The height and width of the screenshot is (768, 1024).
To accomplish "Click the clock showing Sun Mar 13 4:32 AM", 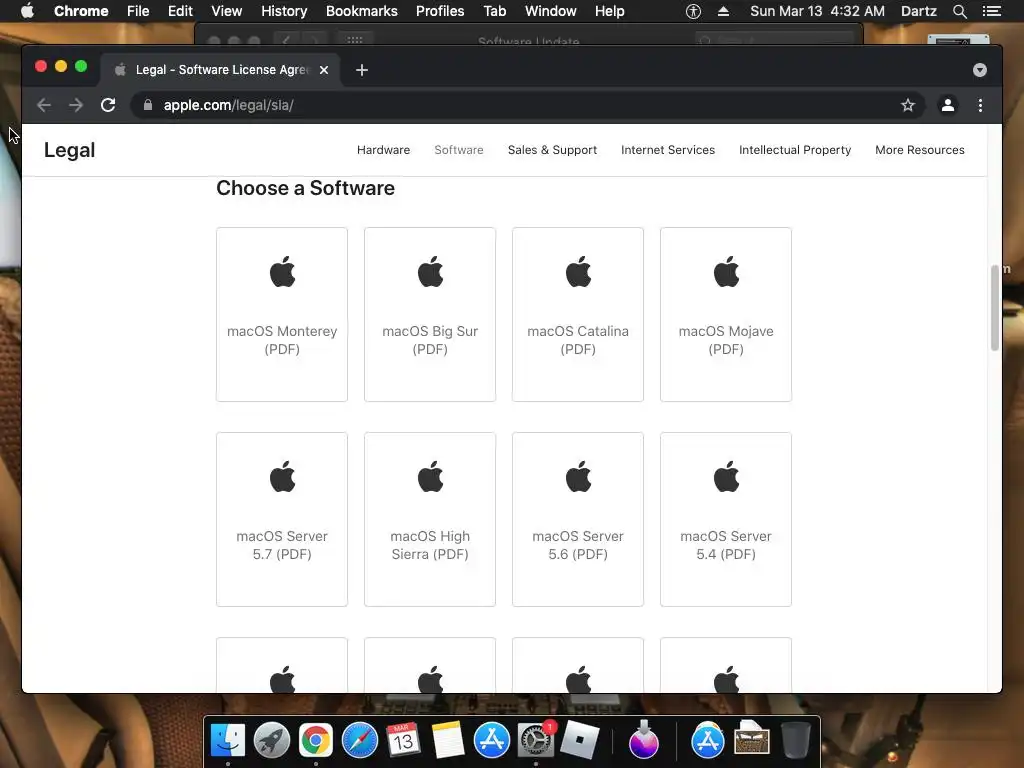I will tap(817, 11).
